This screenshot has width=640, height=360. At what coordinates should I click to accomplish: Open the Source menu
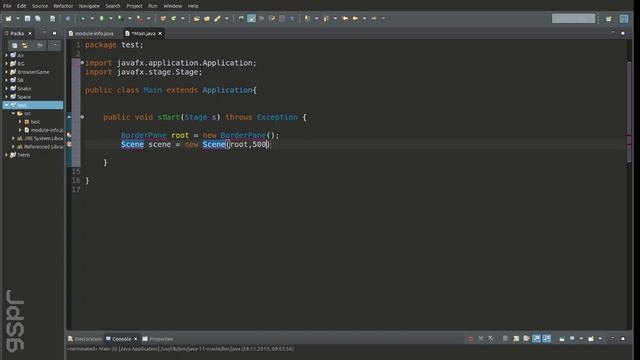coord(40,6)
